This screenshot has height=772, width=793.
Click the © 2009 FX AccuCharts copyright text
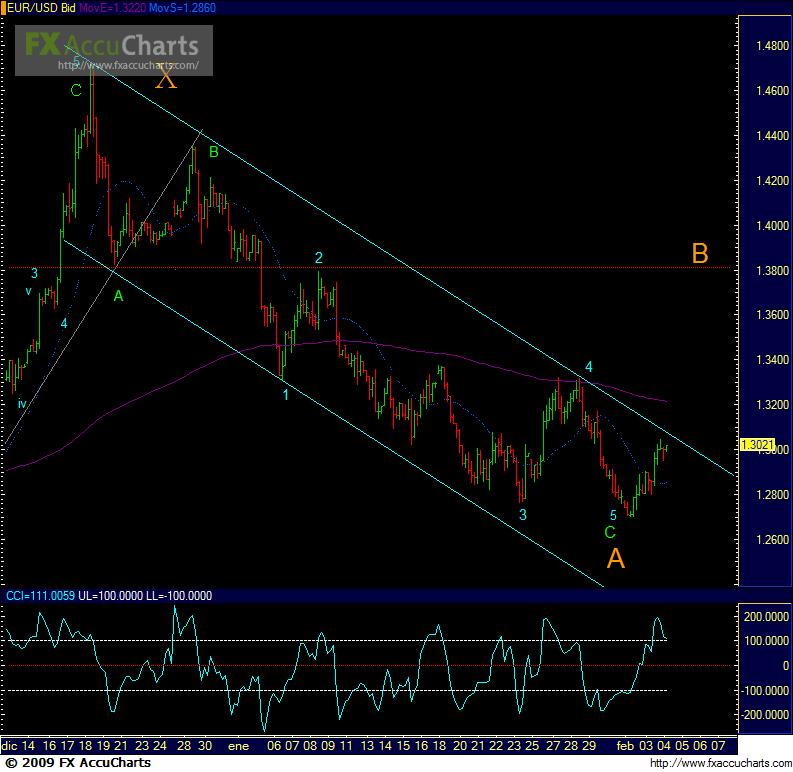(x=76, y=763)
